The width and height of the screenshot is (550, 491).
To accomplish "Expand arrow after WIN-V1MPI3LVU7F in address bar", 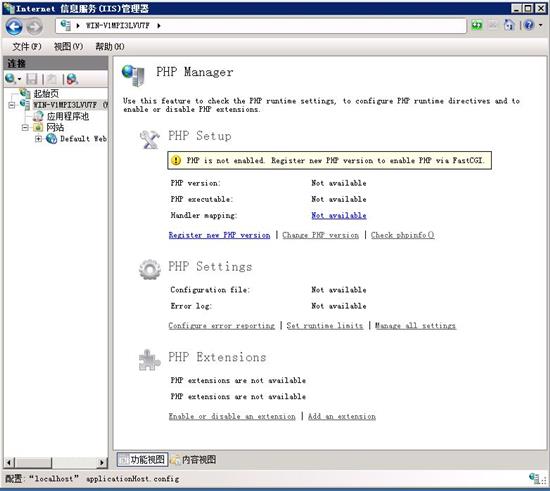I will [159, 26].
